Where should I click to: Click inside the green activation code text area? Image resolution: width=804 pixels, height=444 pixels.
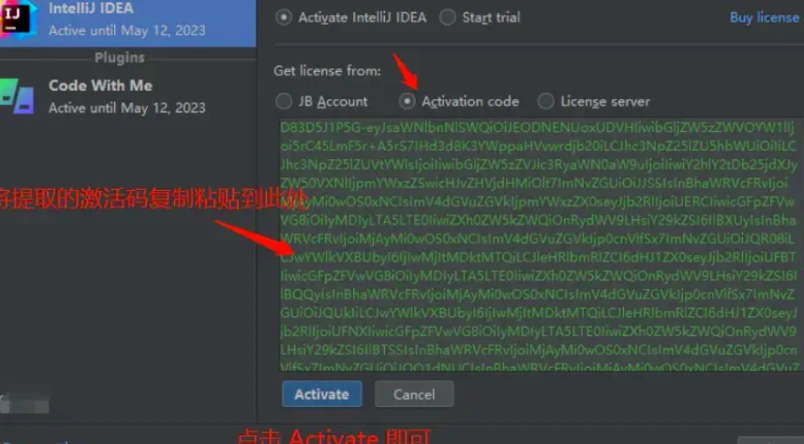pyautogui.click(x=539, y=245)
